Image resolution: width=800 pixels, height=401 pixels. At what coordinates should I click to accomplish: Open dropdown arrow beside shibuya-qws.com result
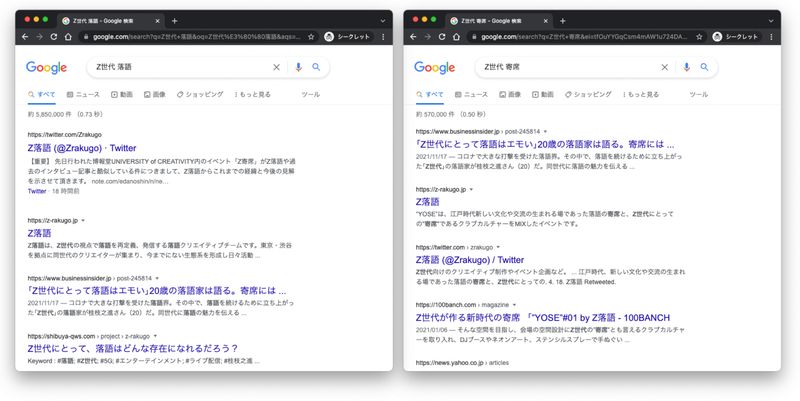tap(155, 337)
